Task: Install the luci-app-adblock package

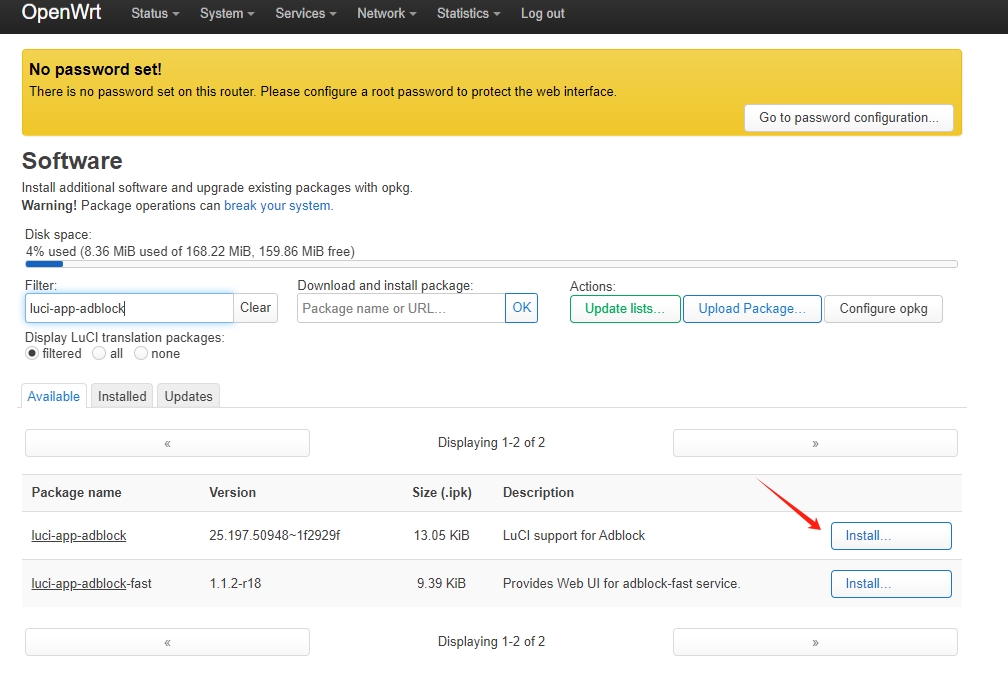Action: pyautogui.click(x=891, y=536)
